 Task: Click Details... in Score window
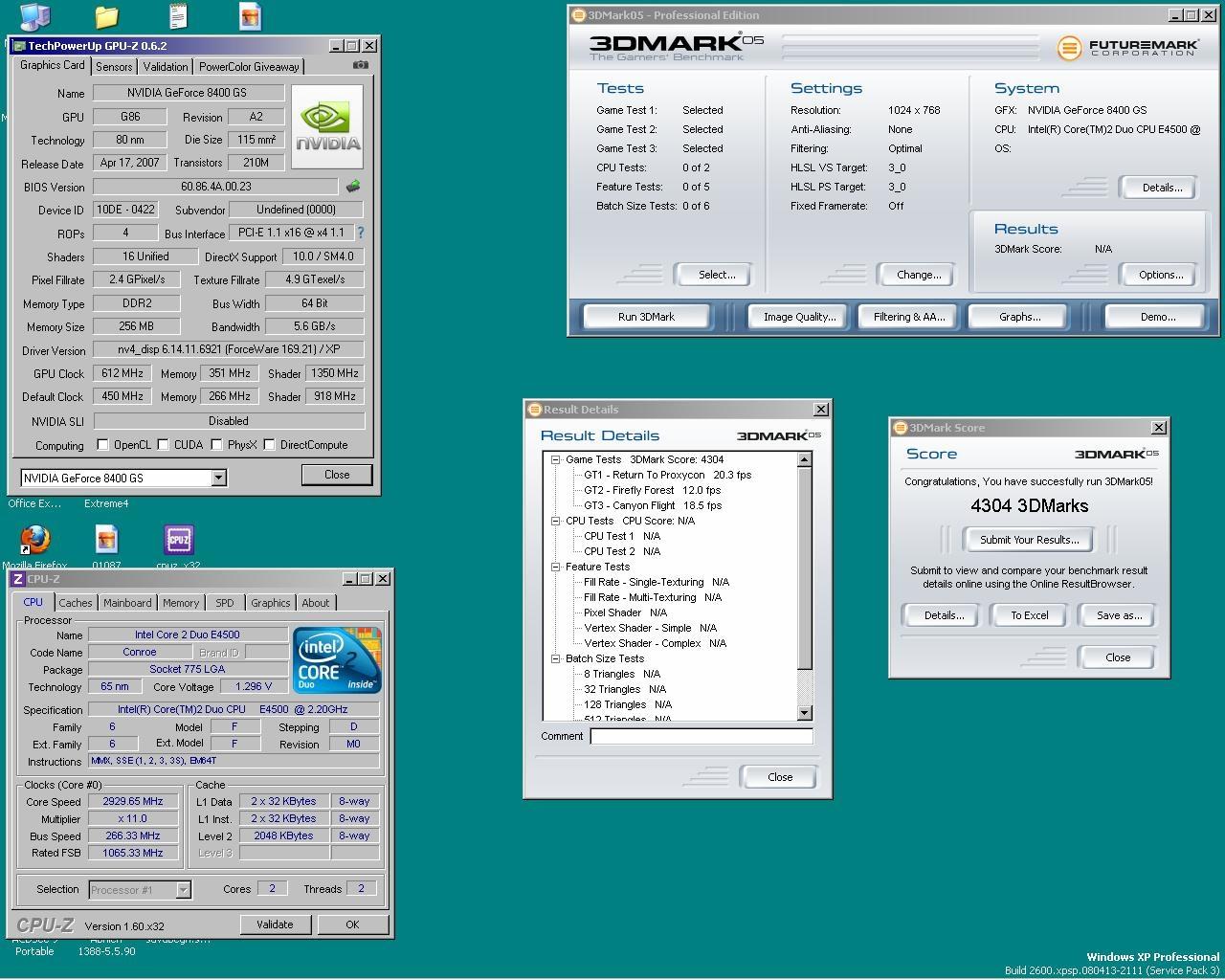944,615
